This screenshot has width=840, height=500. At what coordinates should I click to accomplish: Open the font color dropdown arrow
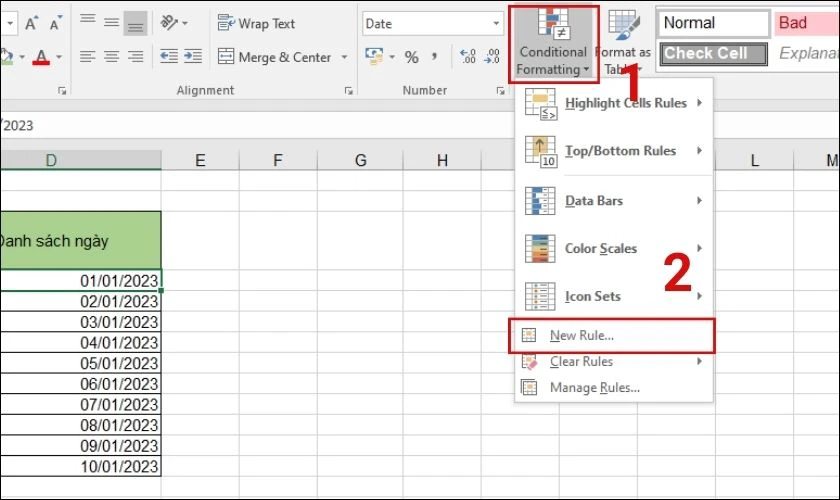click(x=59, y=57)
